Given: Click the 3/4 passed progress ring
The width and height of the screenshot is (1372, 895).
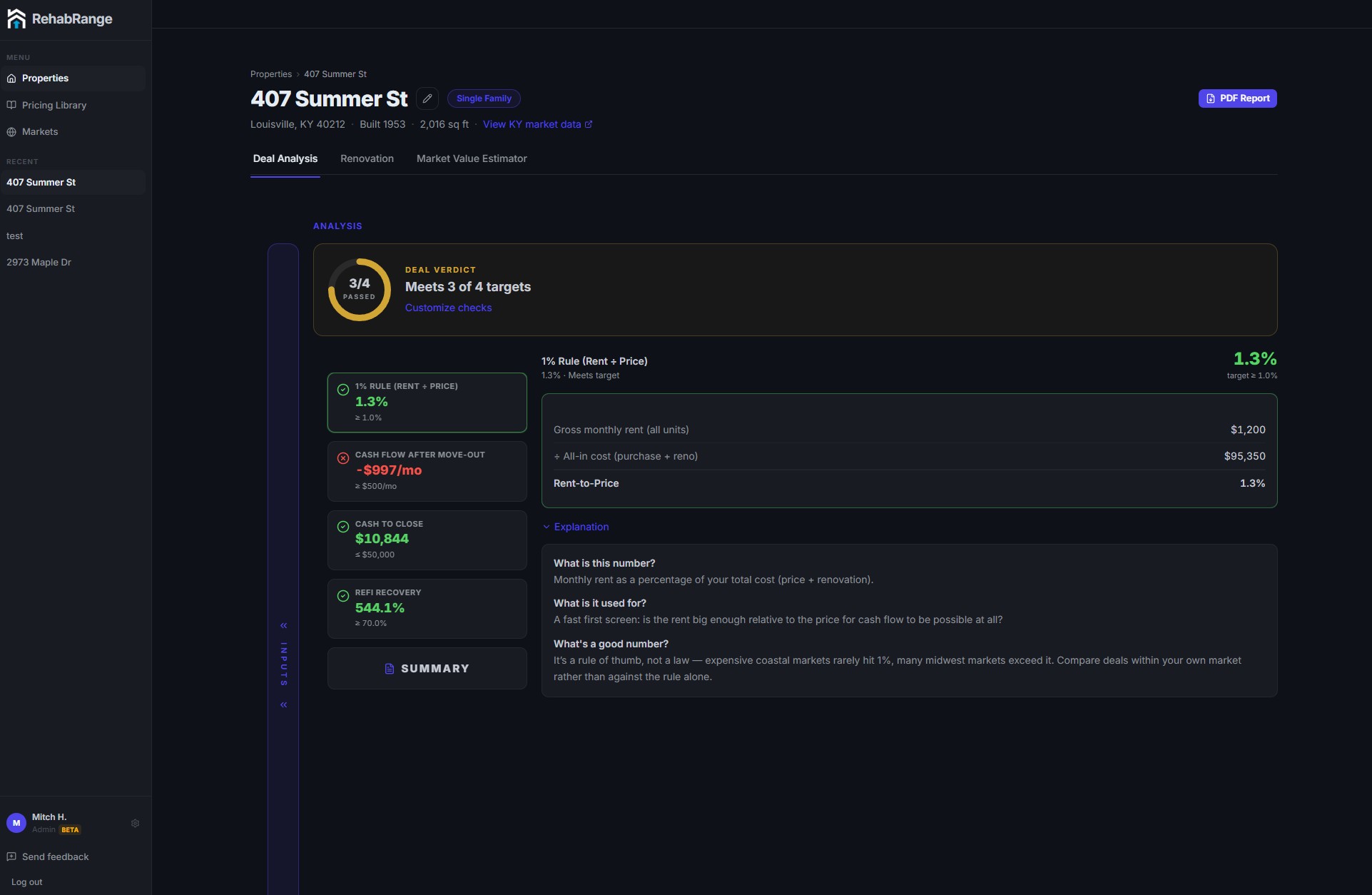Looking at the screenshot, I should (359, 289).
